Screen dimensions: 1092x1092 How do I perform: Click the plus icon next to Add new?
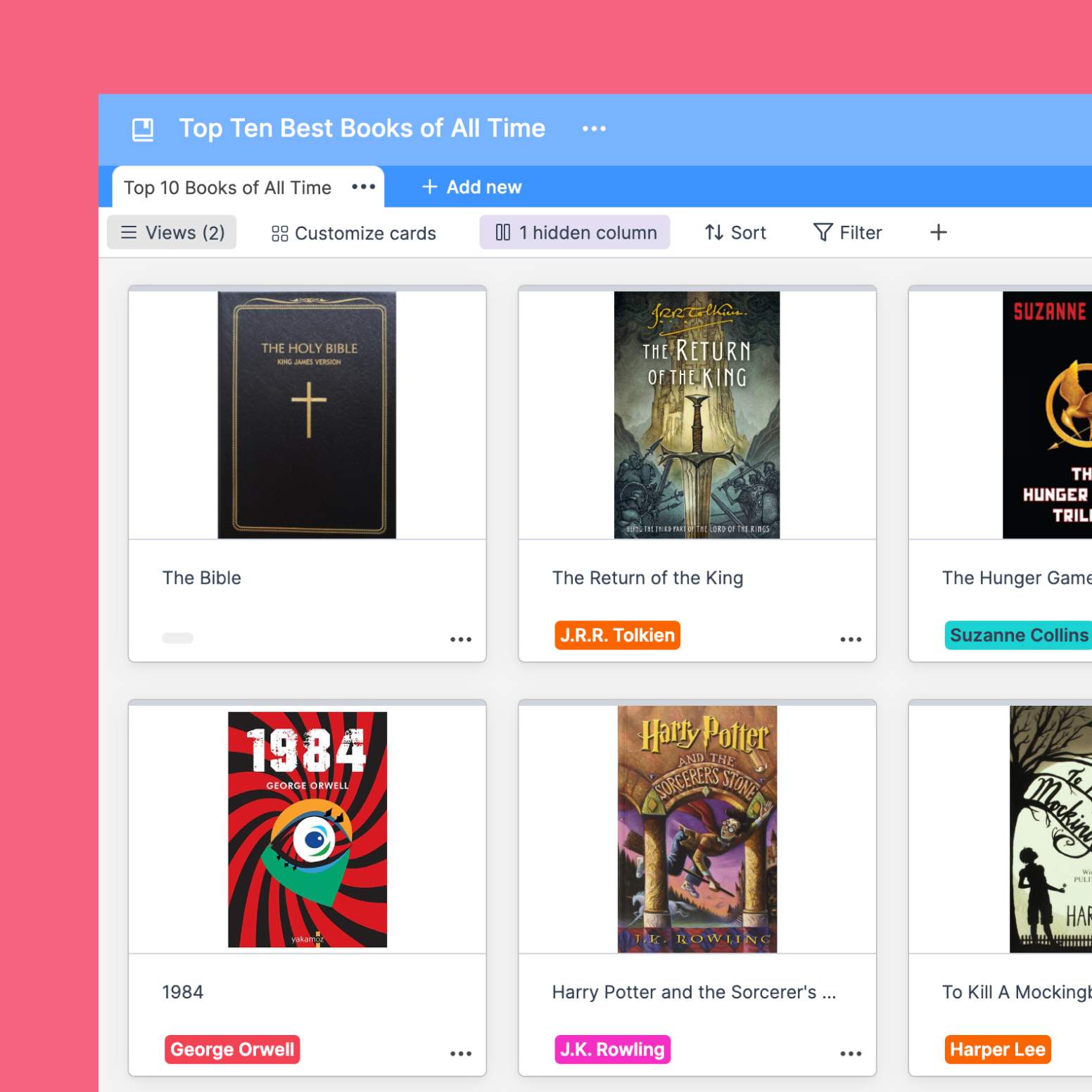tap(430, 186)
